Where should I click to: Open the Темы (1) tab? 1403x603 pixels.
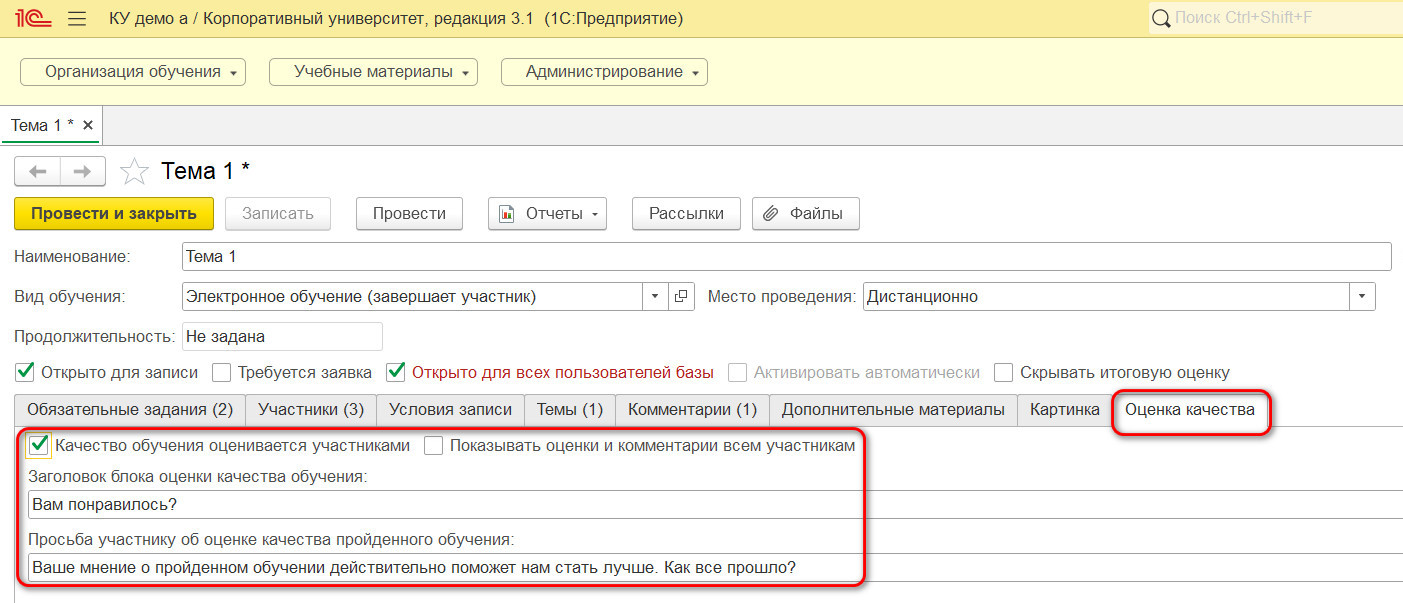coord(570,410)
